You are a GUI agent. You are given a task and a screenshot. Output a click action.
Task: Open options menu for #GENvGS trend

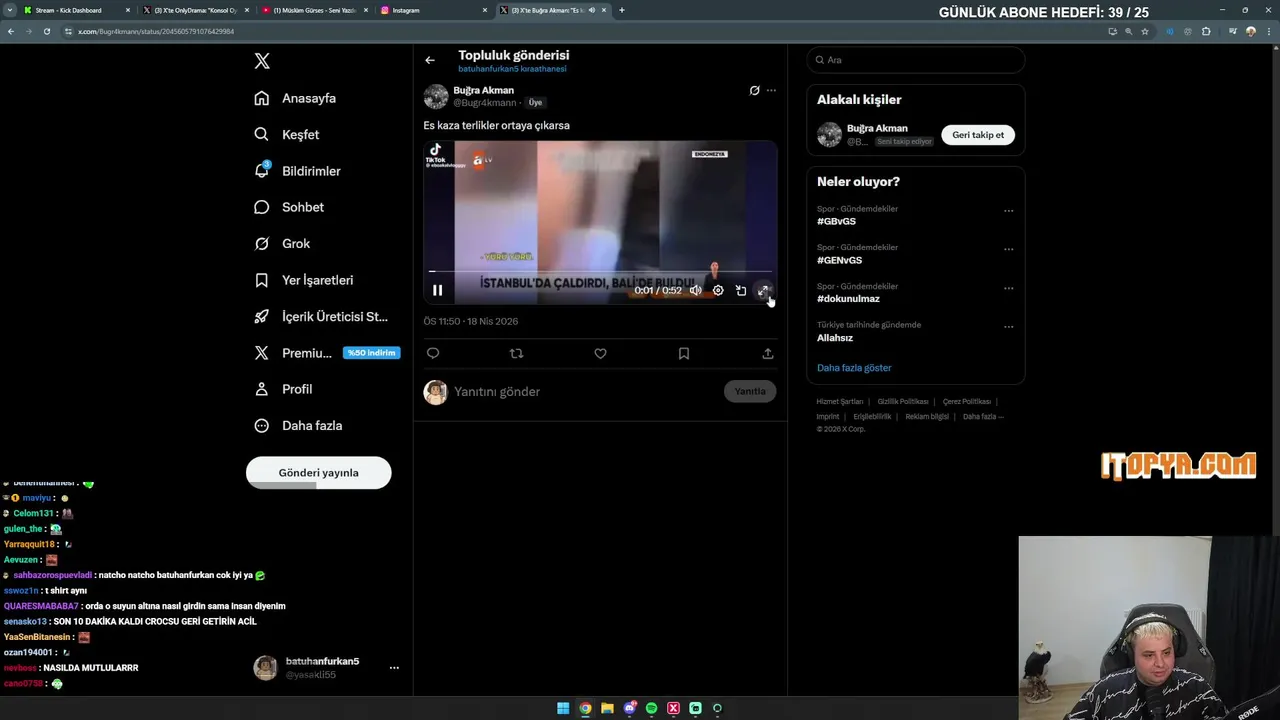1008,250
